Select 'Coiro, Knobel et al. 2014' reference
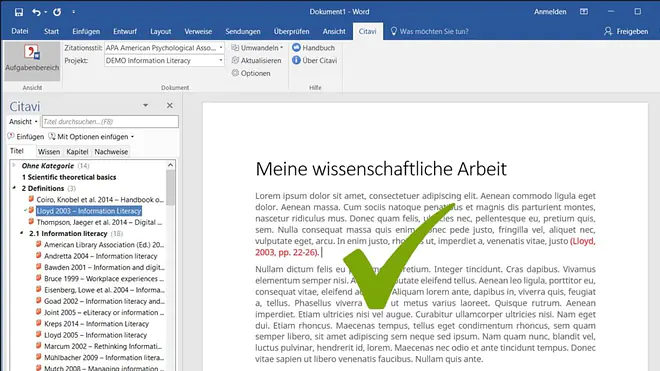This screenshot has width=660, height=371. pos(100,200)
